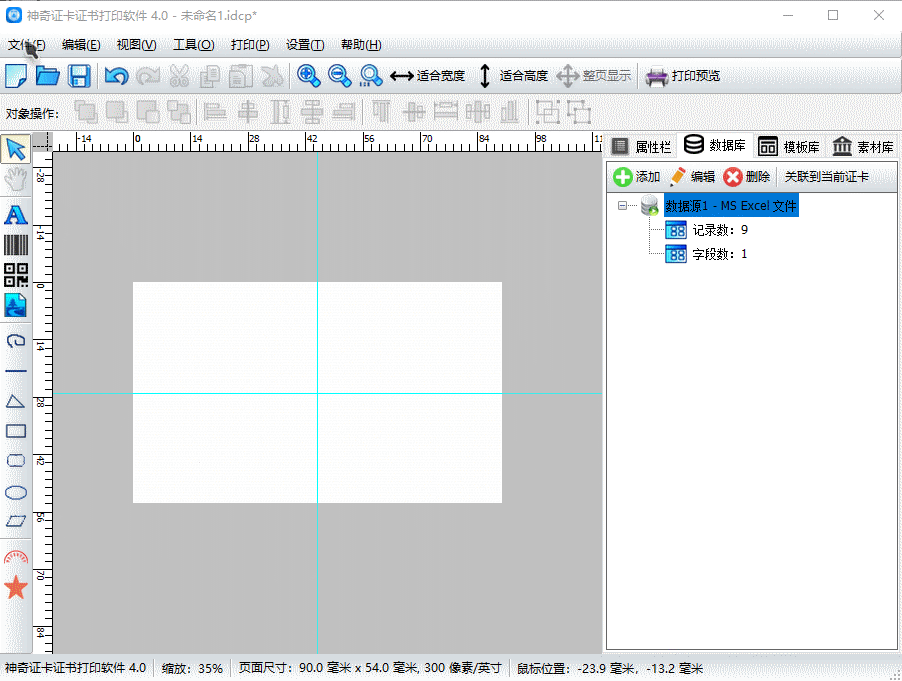Click the undo arrow icon
Image resolution: width=902 pixels, height=681 pixels.
[116, 76]
